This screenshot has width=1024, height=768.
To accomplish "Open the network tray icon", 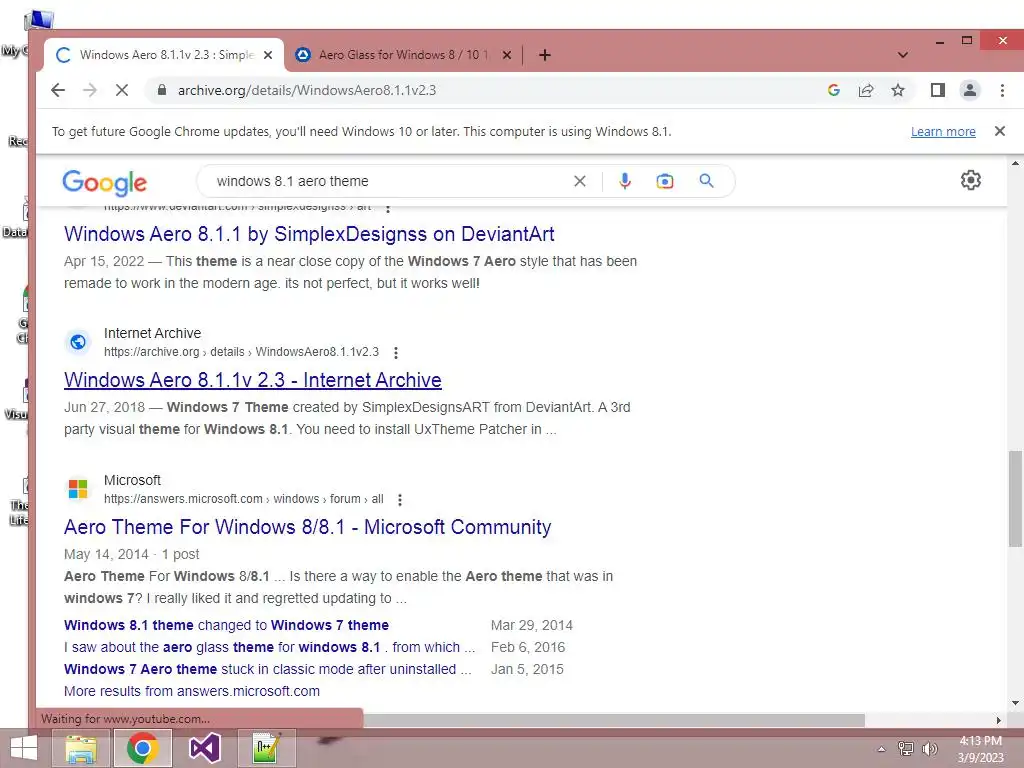I will pyautogui.click(x=905, y=749).
